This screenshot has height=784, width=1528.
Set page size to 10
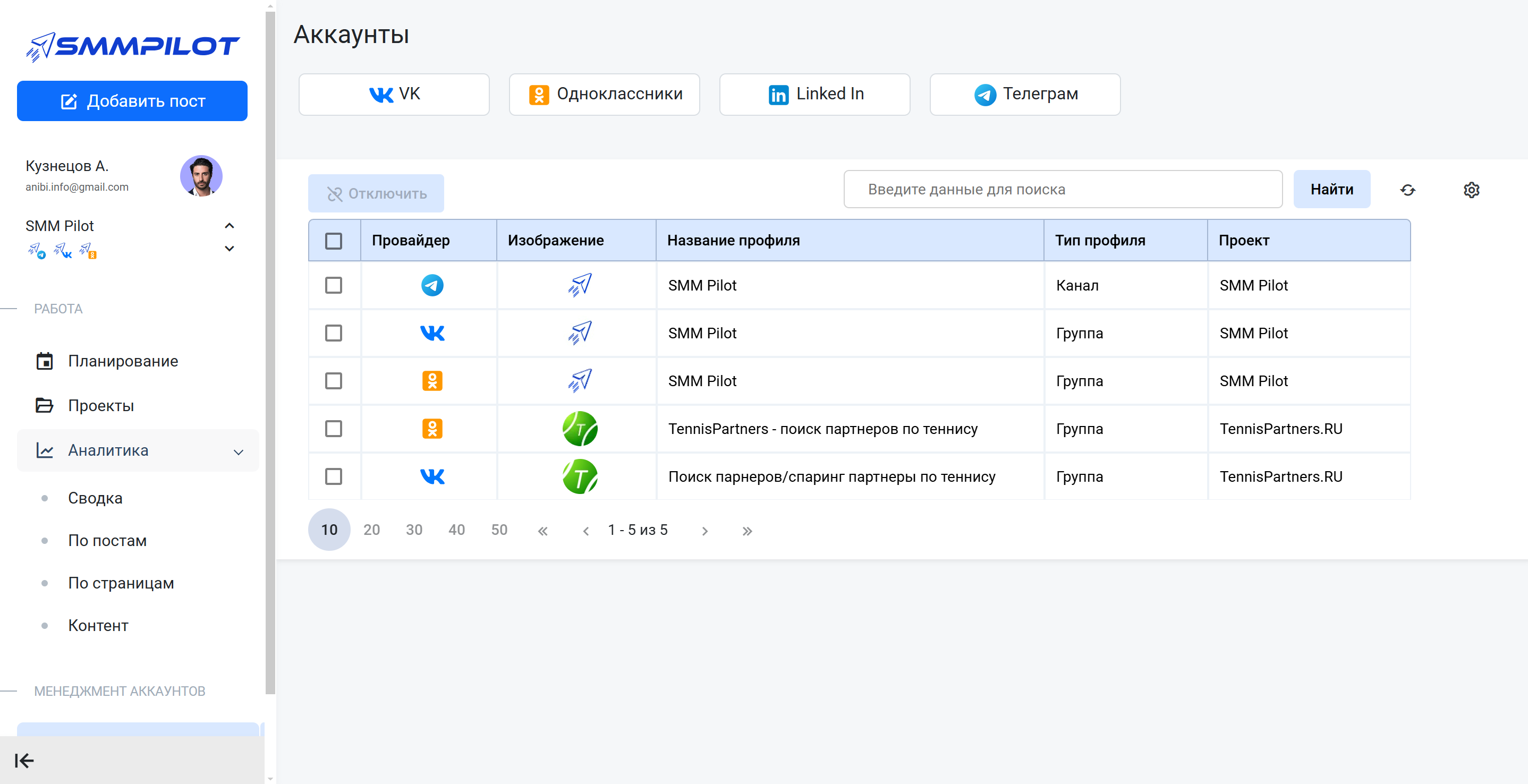click(x=329, y=530)
